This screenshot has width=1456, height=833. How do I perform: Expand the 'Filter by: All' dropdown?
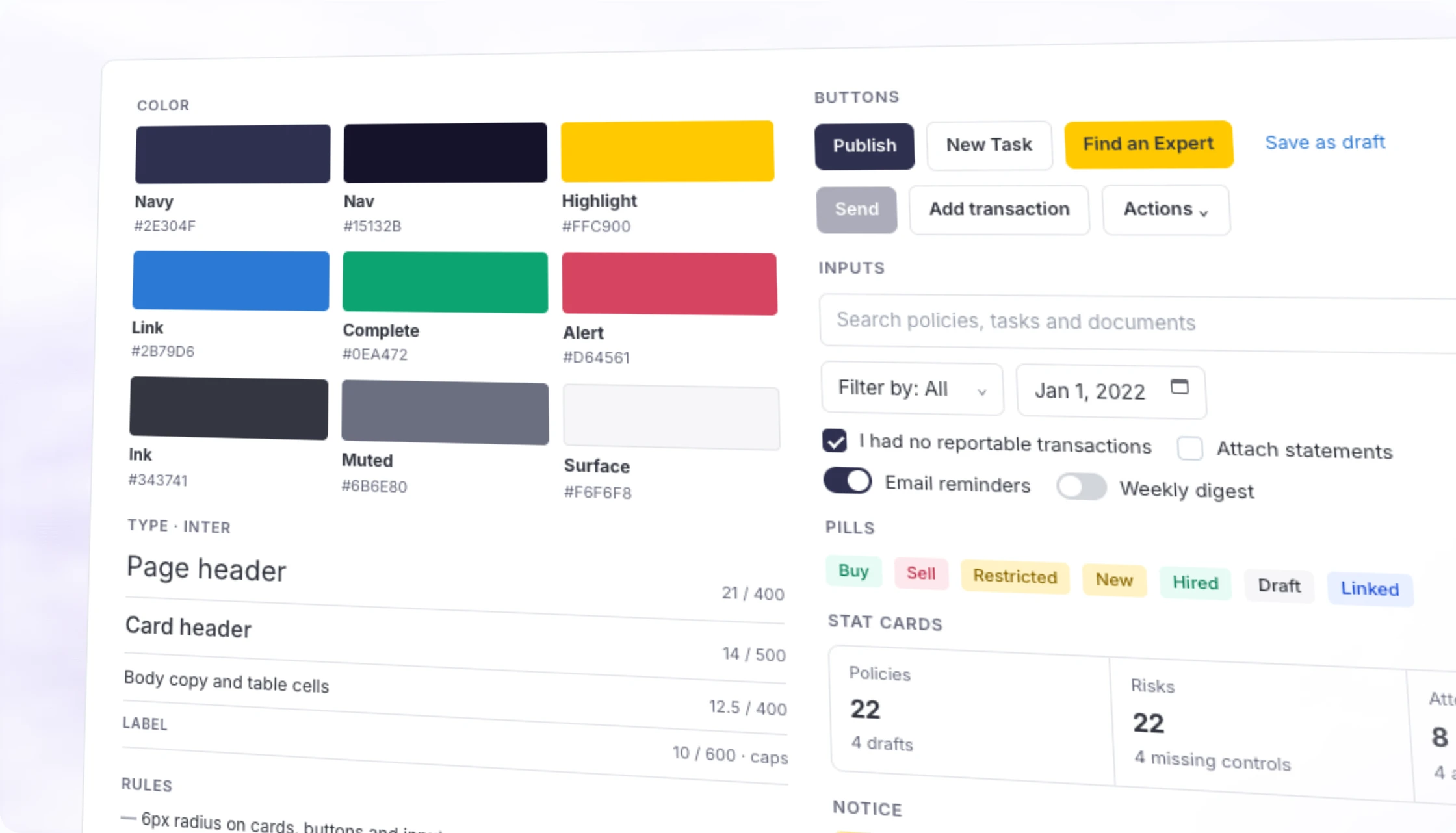(x=912, y=389)
